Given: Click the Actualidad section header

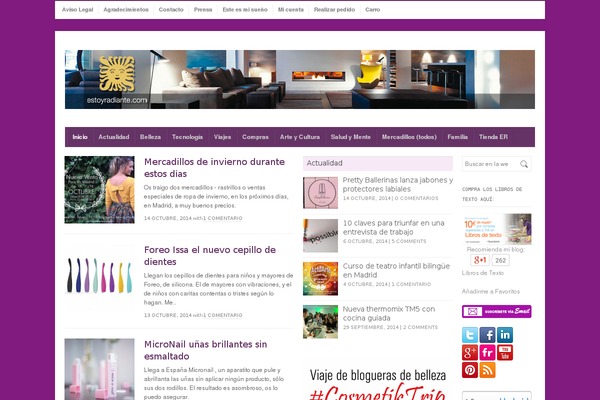Looking at the screenshot, I should click(x=378, y=163).
